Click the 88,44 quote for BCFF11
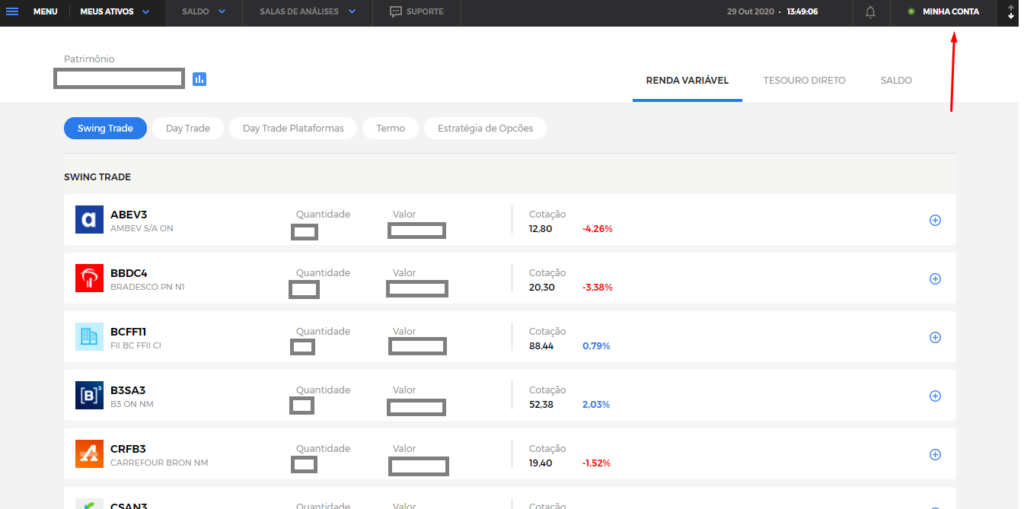 pyautogui.click(x=541, y=346)
